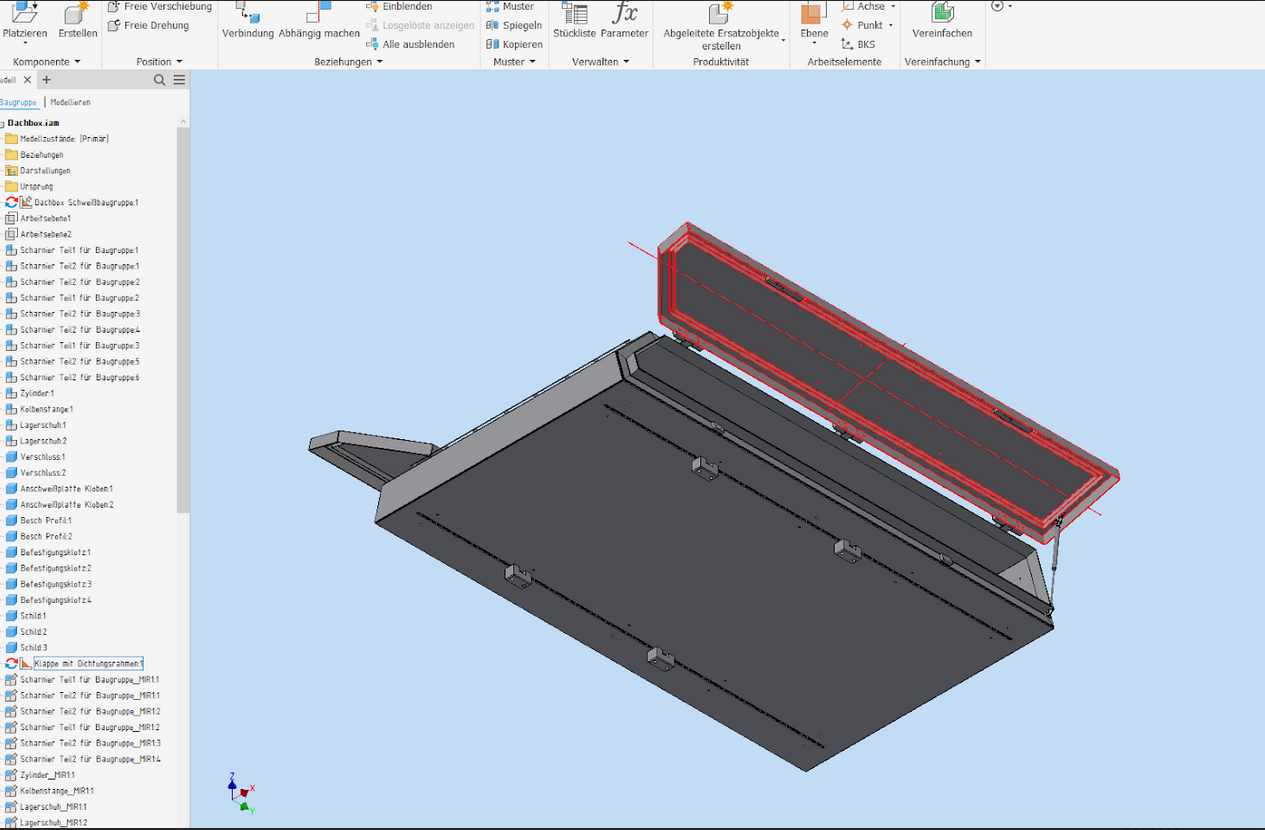Click the Platzieren component tool
Screen dimensions: 1265x830
25,22
